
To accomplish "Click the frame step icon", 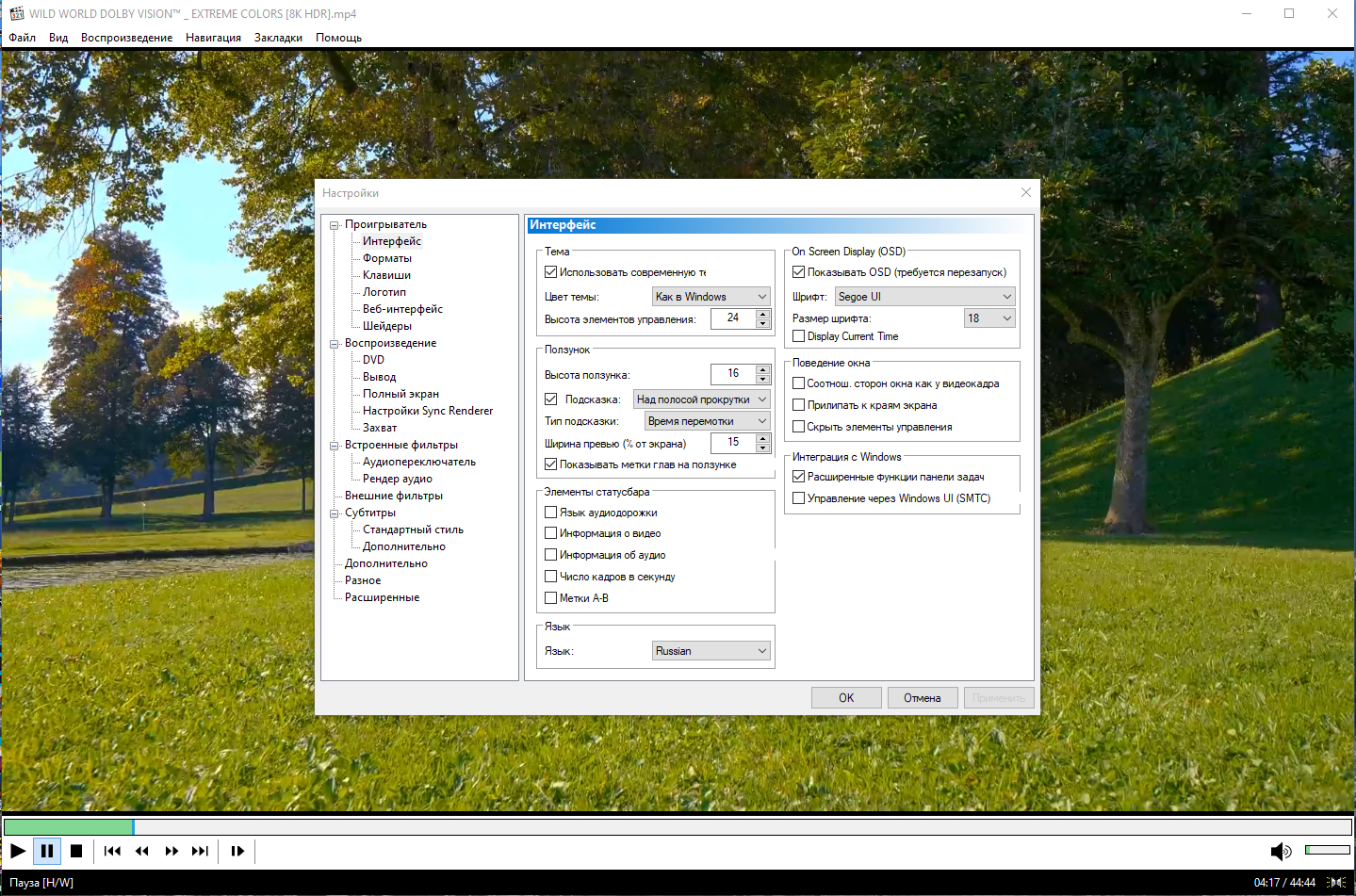I will [237, 851].
